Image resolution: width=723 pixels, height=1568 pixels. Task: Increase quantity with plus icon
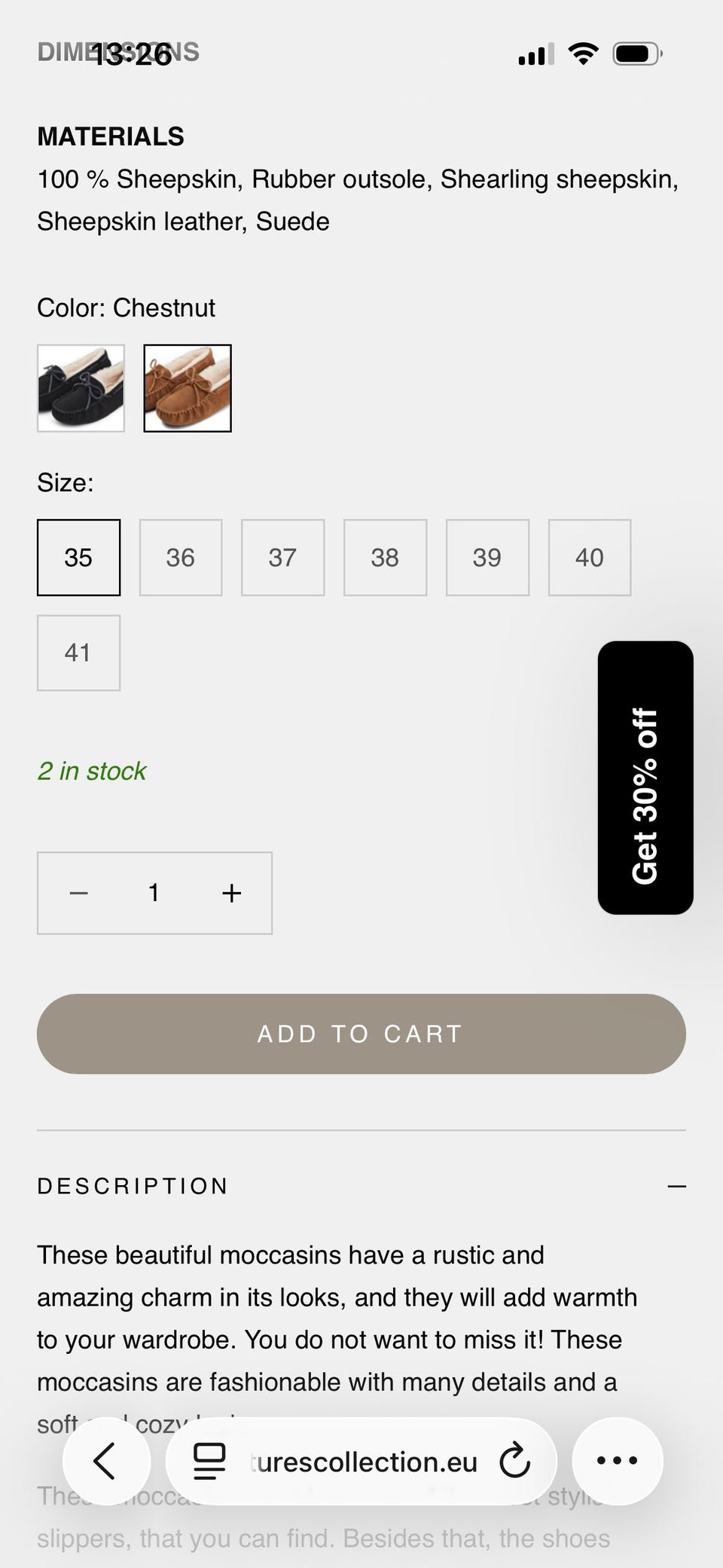232,893
